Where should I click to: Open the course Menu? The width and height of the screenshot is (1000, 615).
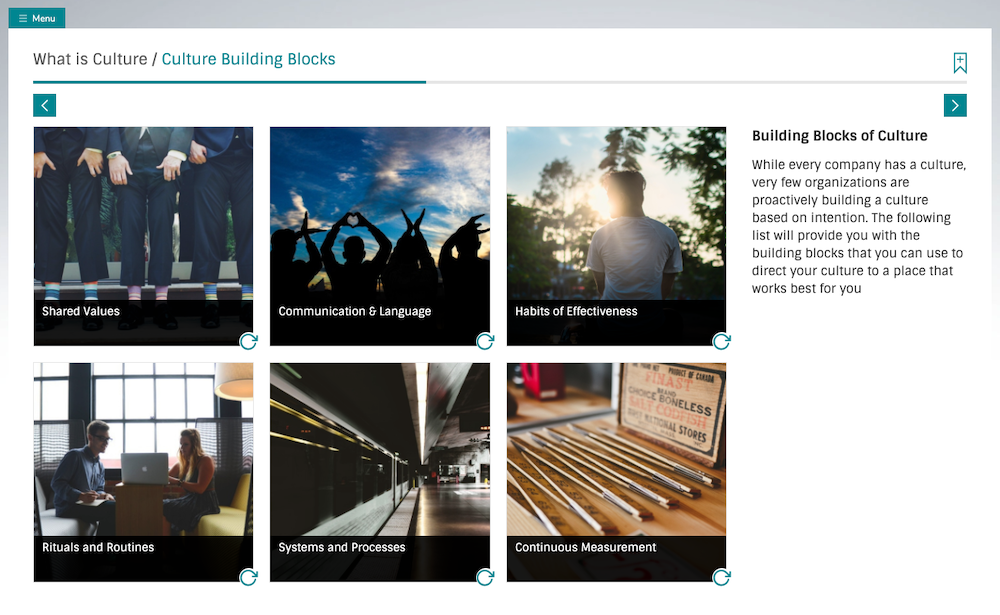[x=37, y=17]
